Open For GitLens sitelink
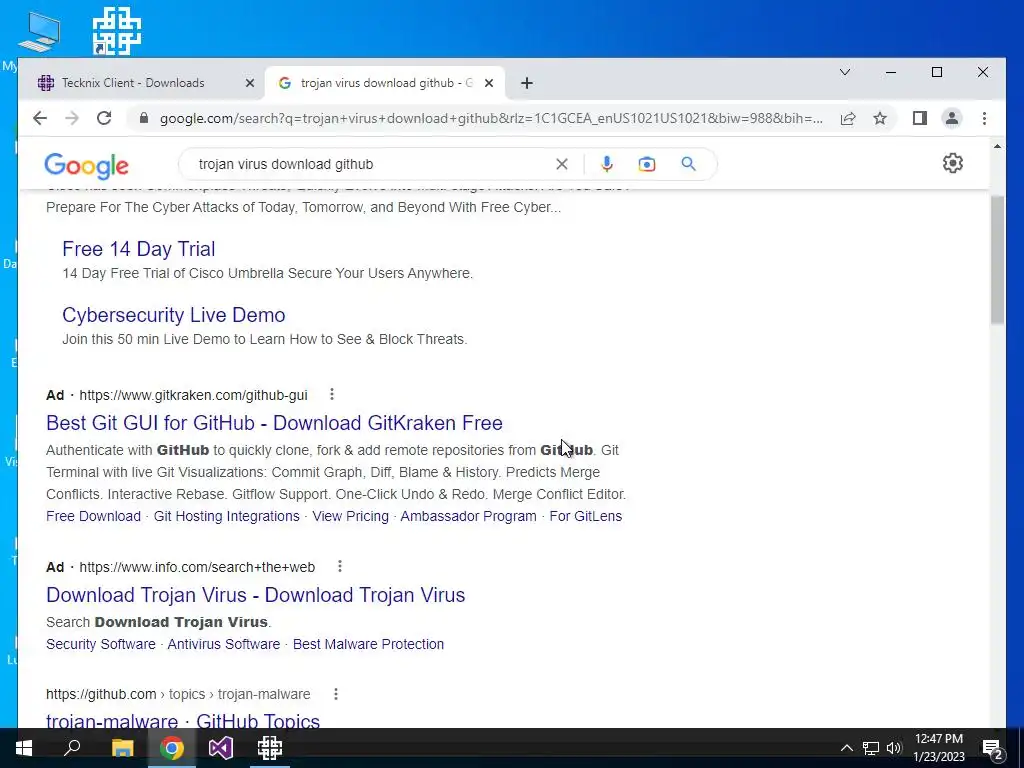This screenshot has height=768, width=1024. (x=586, y=516)
